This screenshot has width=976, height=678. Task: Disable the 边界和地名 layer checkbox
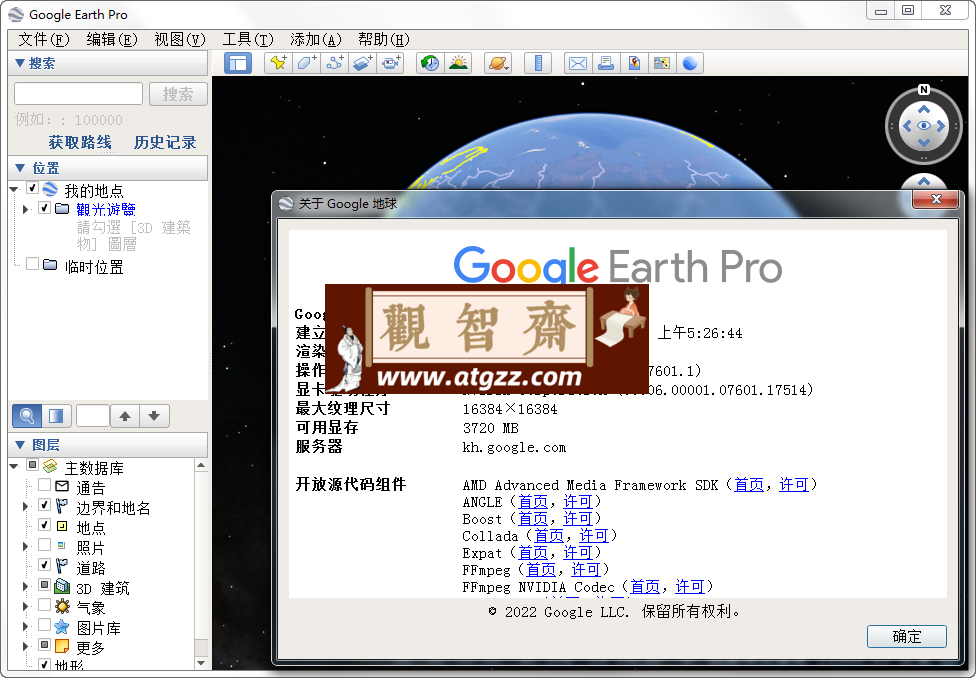coord(44,504)
